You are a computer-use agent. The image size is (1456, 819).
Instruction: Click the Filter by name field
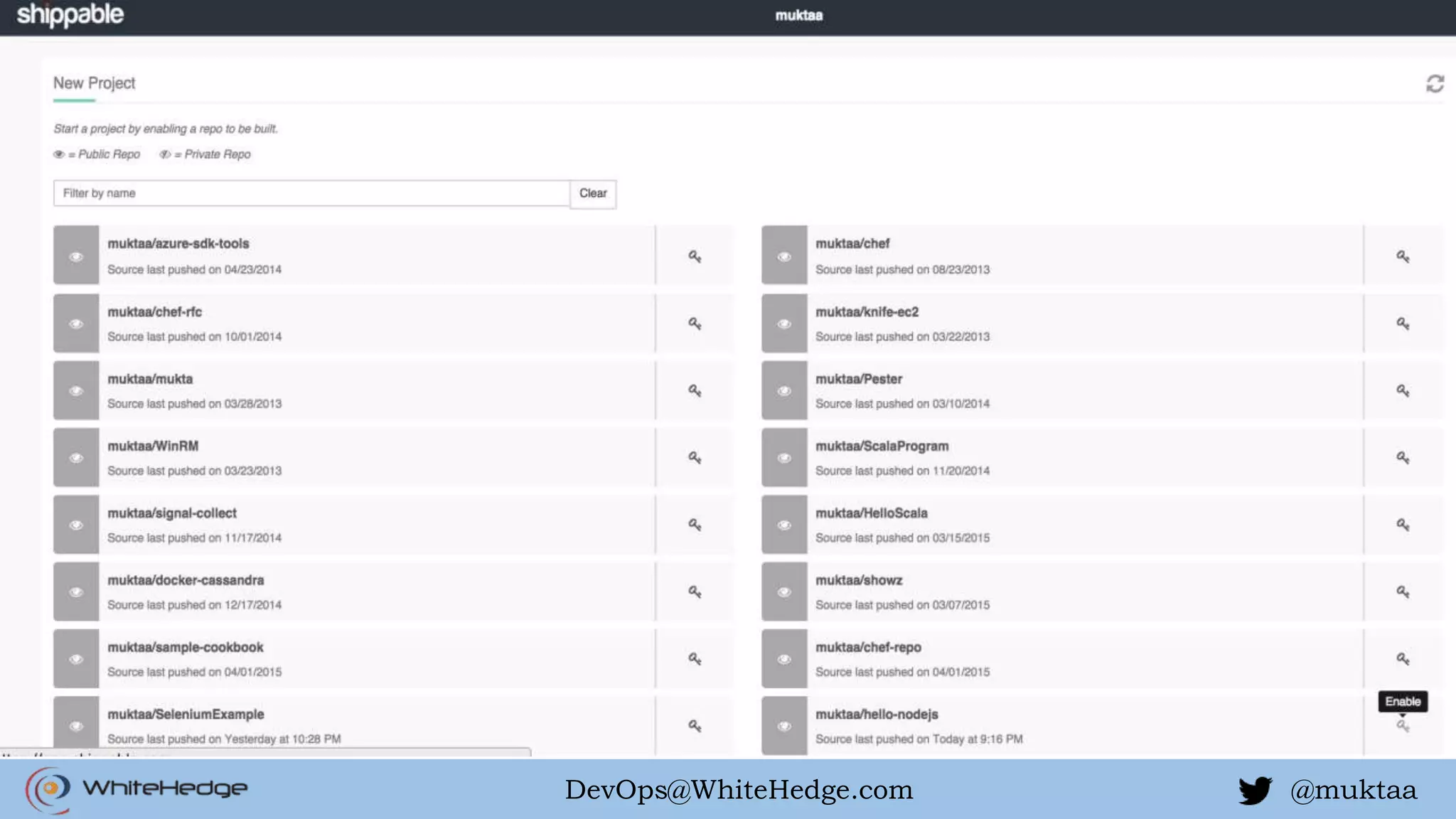[311, 193]
